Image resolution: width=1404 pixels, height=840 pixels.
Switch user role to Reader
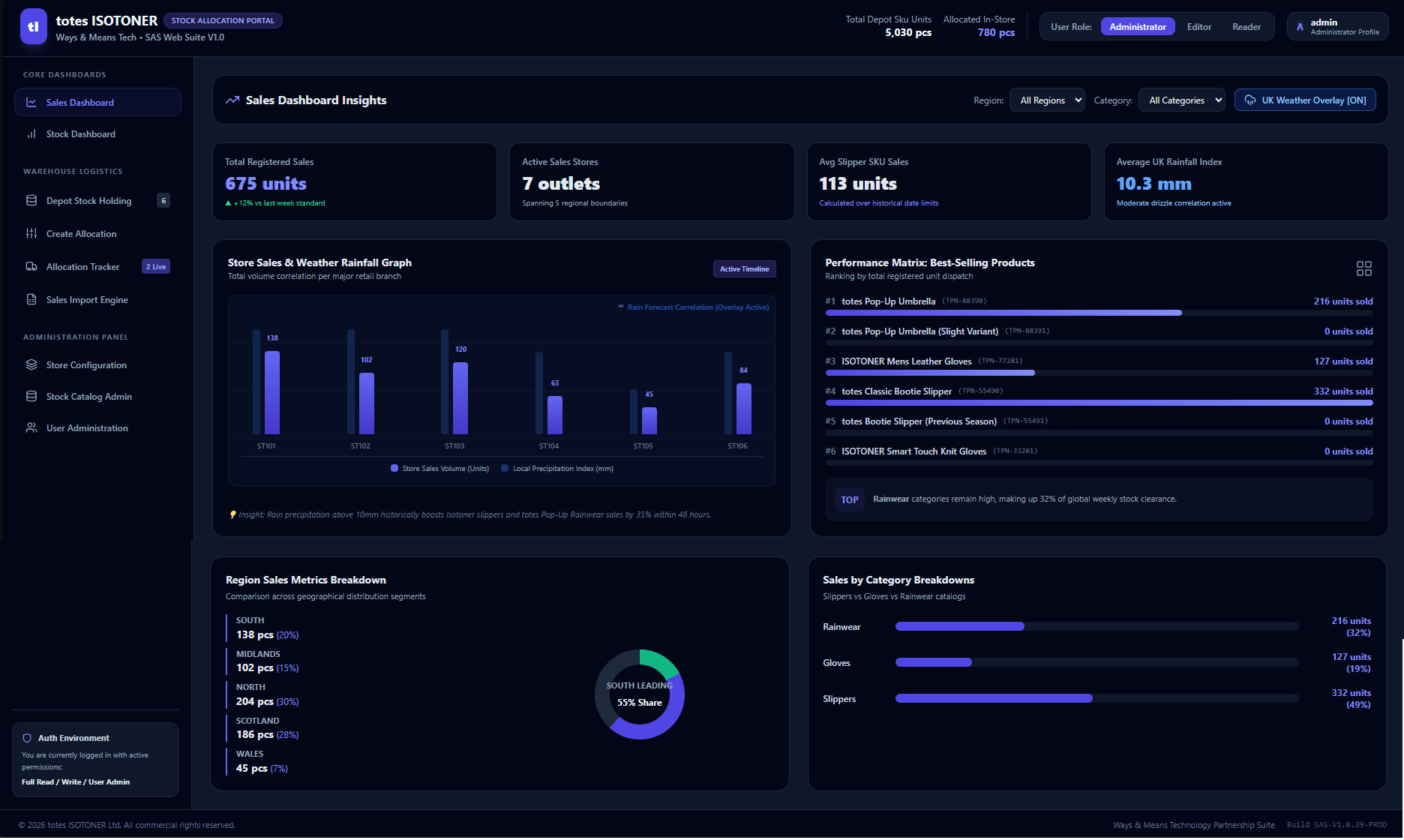(1246, 27)
